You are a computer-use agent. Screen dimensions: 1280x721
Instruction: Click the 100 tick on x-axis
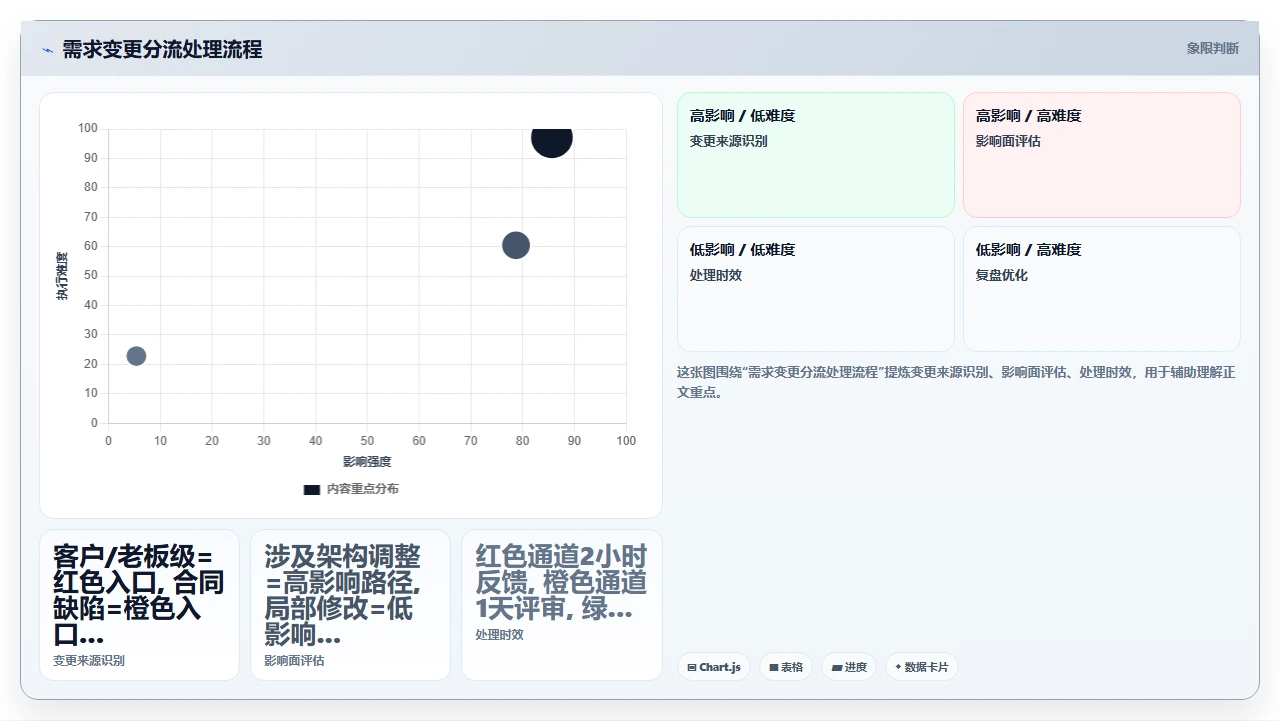(x=626, y=441)
